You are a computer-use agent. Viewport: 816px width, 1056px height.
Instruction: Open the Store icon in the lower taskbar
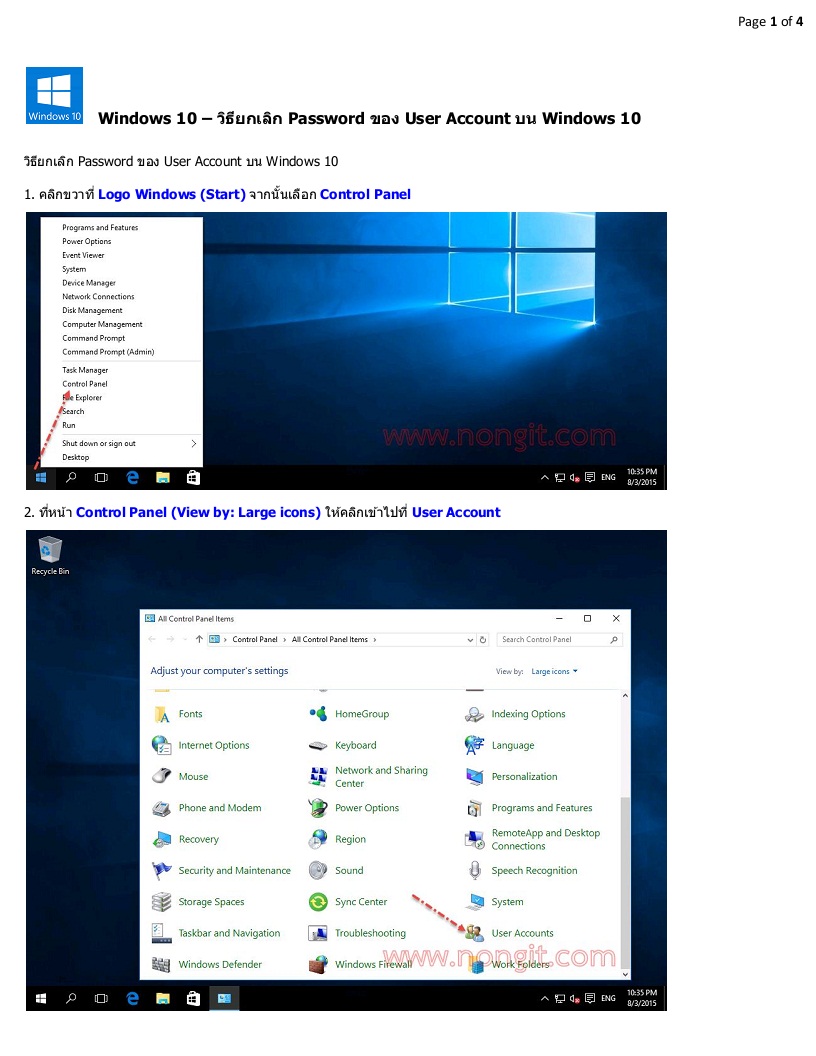(193, 998)
